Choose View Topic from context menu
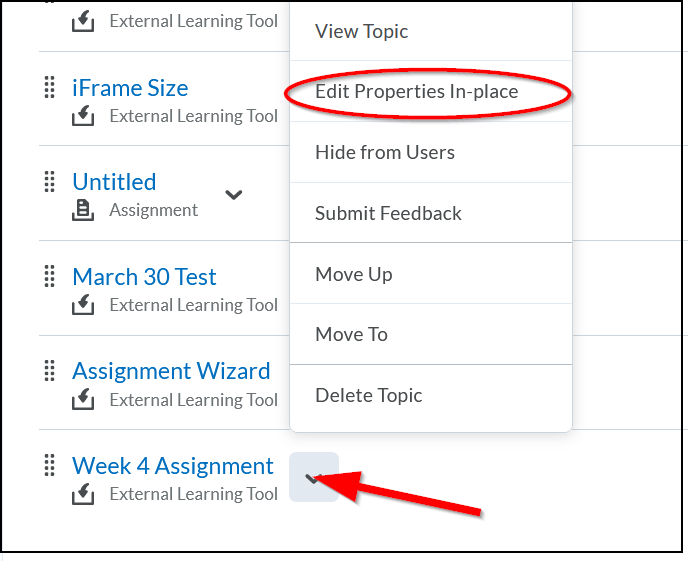Viewport: 688px width, 561px height. pyautogui.click(x=362, y=31)
